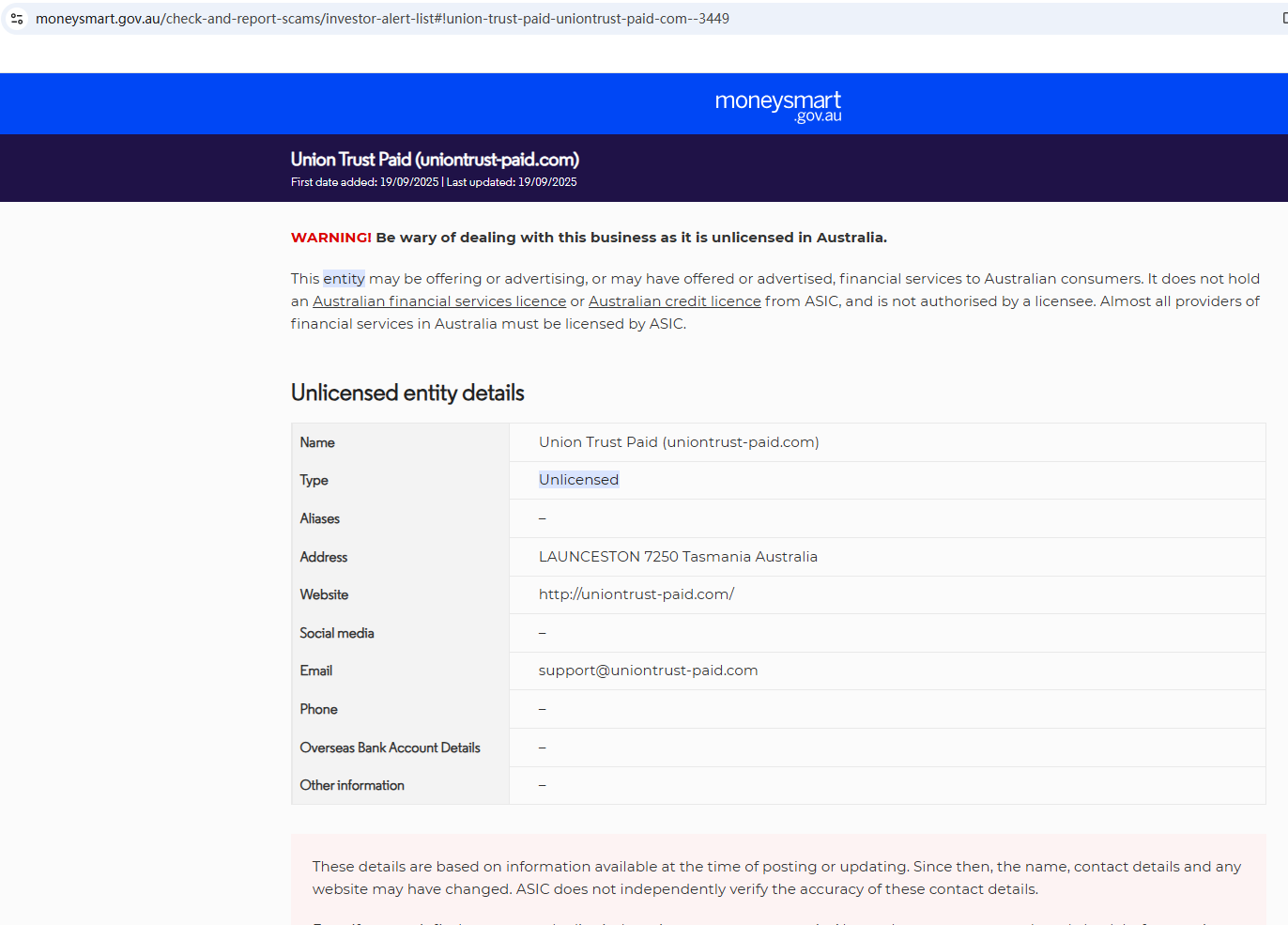The width and height of the screenshot is (1288, 925).
Task: Click the moneysmart.gov.au logo
Action: coord(778,106)
